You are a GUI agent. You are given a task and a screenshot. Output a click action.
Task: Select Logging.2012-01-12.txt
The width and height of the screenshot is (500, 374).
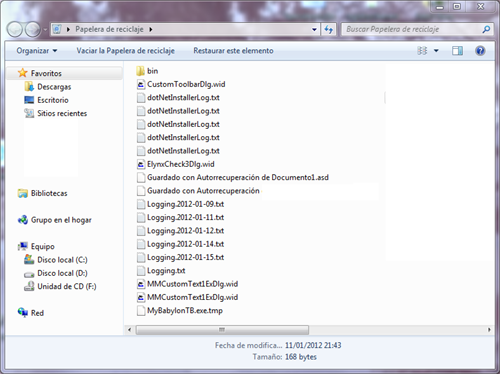point(185,231)
